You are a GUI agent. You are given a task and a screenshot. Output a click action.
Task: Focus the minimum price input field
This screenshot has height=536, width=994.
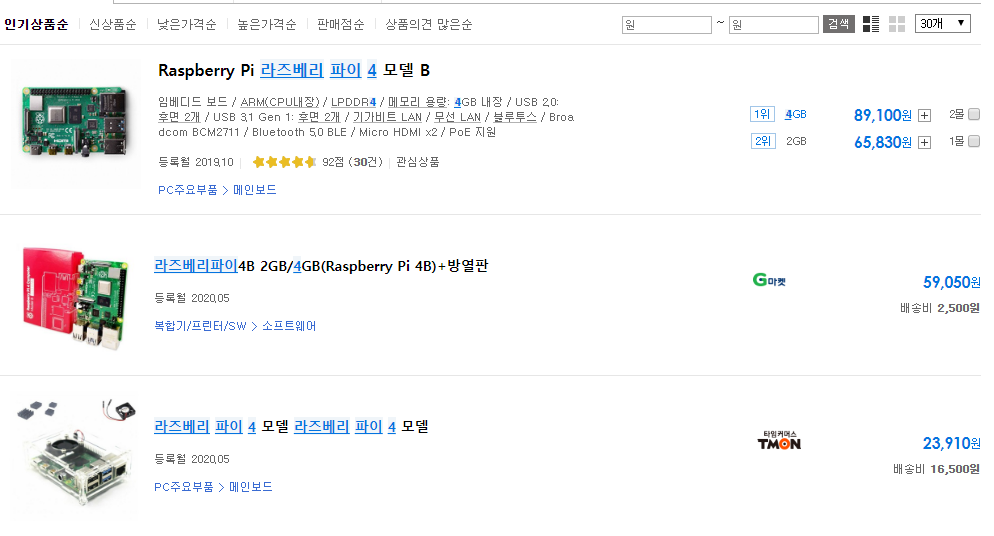(667, 25)
